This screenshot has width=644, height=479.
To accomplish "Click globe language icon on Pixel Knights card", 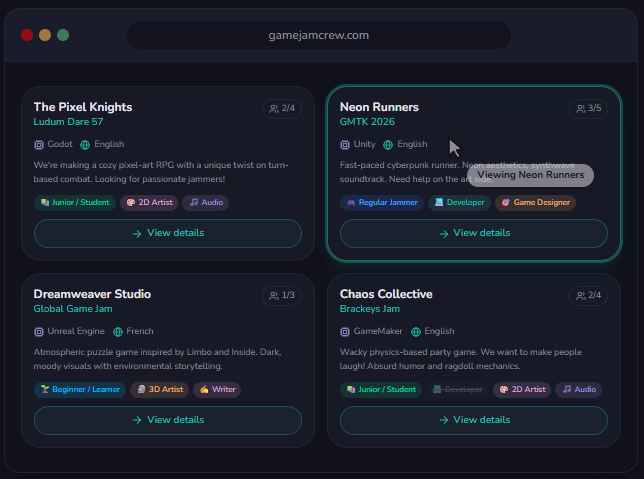I will (x=85, y=144).
